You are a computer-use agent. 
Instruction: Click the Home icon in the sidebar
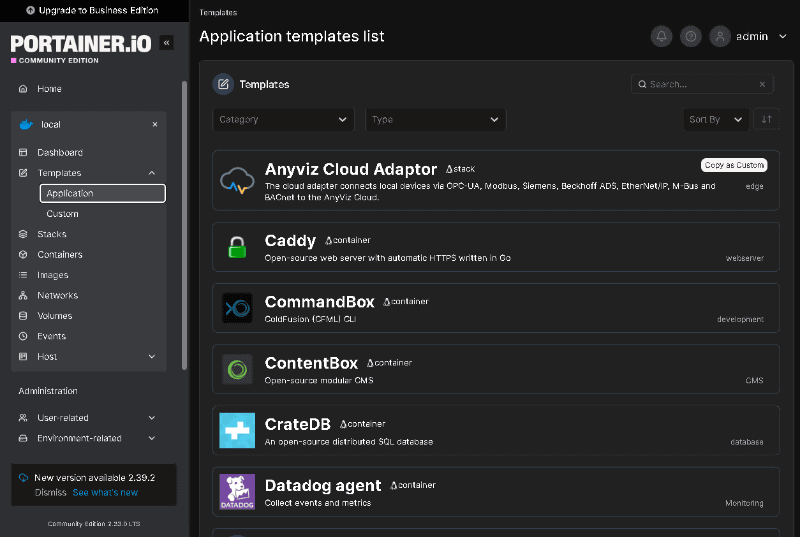click(23, 89)
